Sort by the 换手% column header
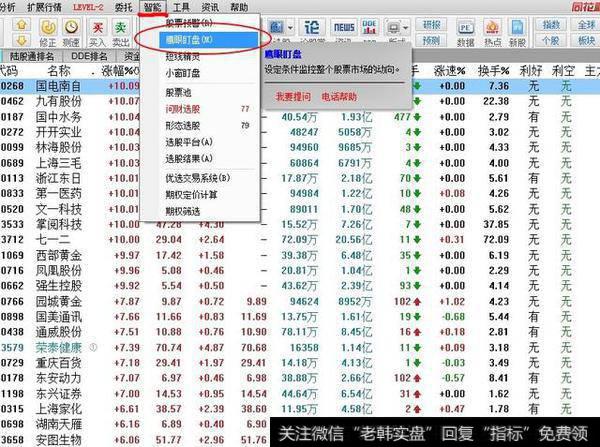 [493, 71]
